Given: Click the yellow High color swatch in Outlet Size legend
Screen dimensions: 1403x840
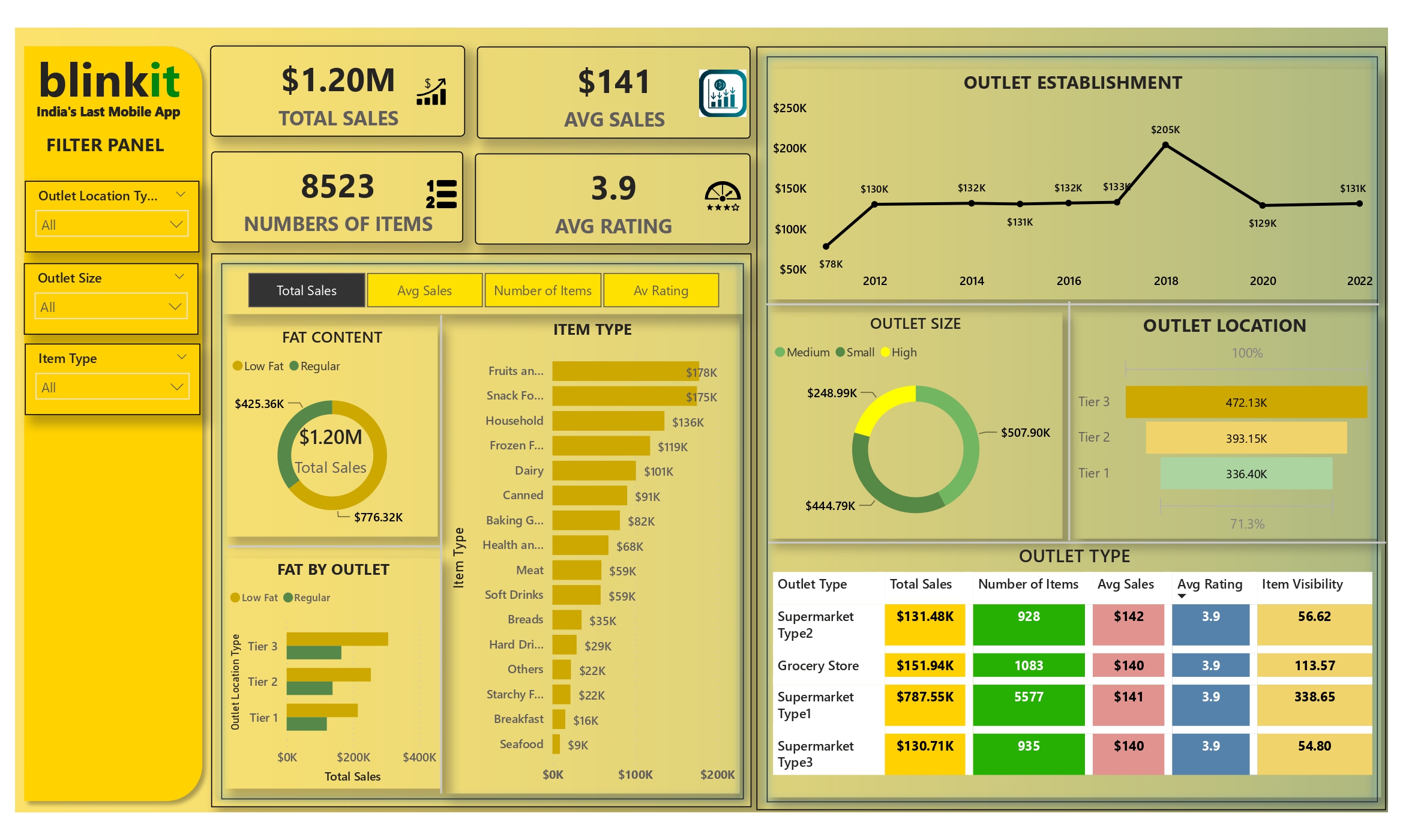Looking at the screenshot, I should point(885,352).
